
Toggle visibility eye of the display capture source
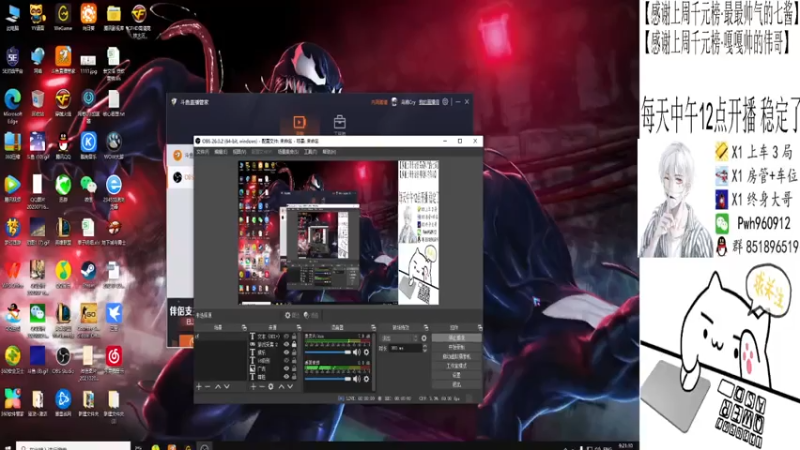(x=286, y=344)
